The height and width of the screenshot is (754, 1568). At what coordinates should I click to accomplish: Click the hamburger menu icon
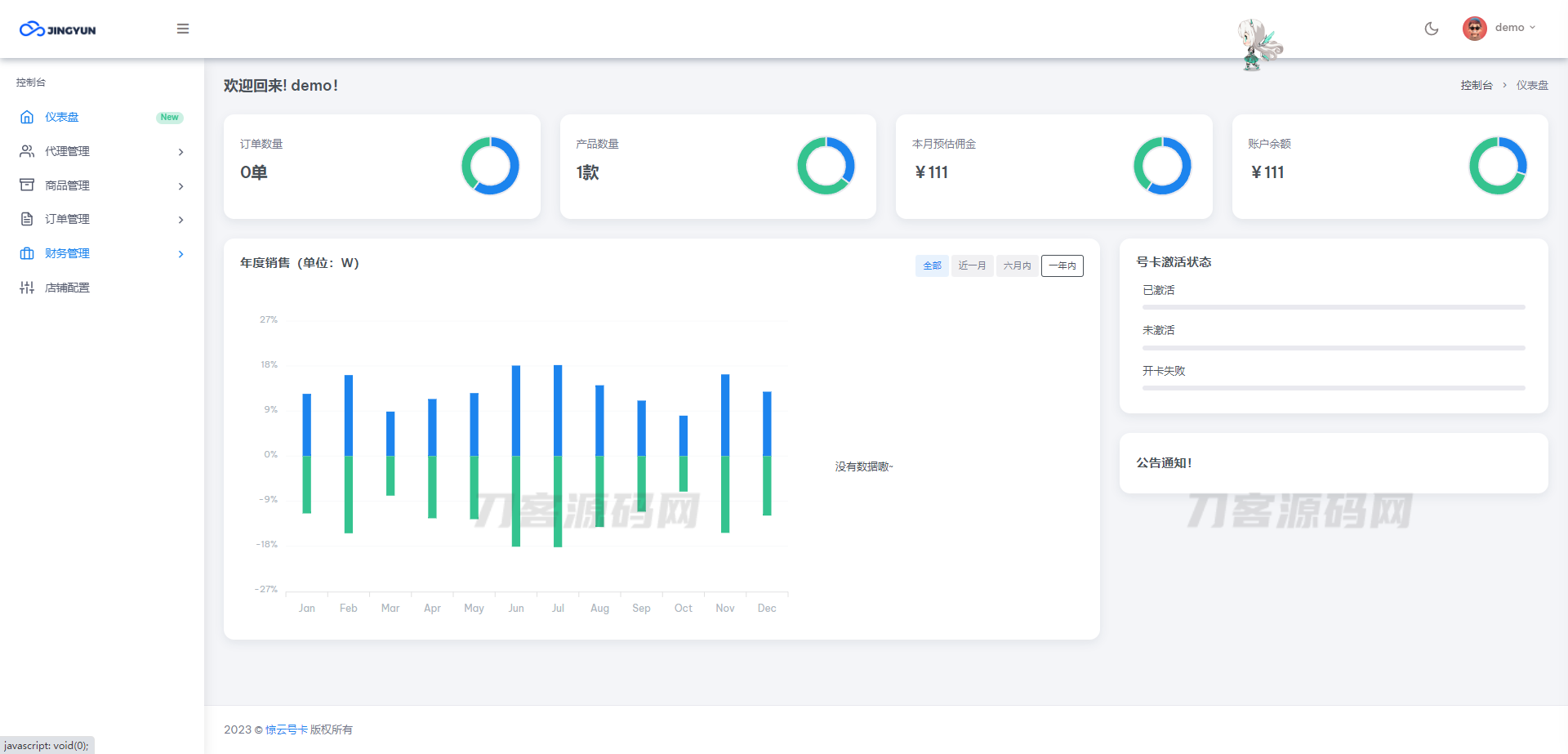183,29
